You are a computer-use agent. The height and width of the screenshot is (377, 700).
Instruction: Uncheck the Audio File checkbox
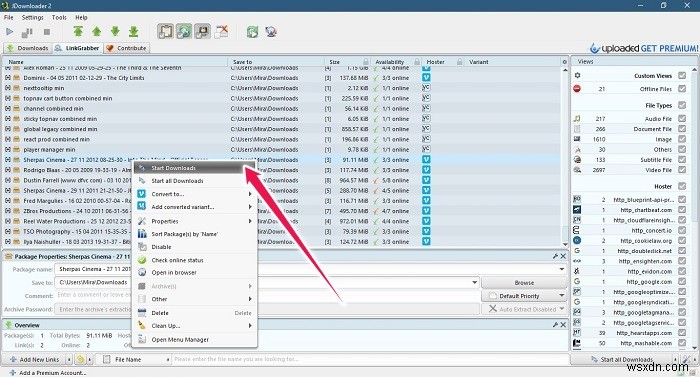click(x=682, y=118)
